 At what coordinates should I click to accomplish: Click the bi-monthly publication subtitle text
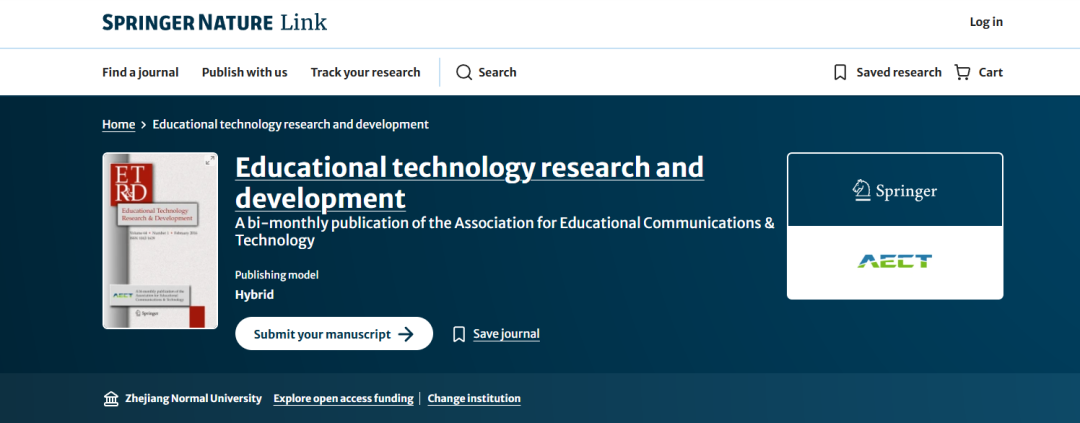[x=505, y=232]
